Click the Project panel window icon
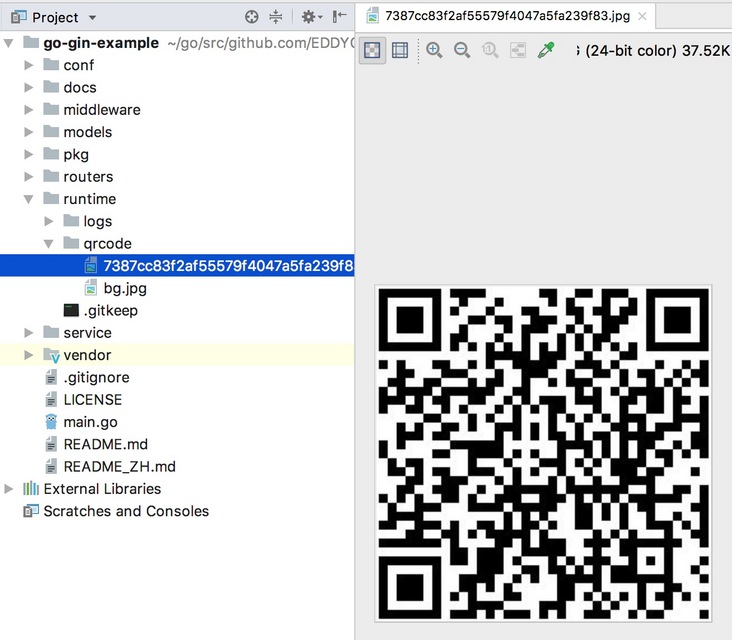This screenshot has height=640, width=732. pyautogui.click(x=19, y=17)
